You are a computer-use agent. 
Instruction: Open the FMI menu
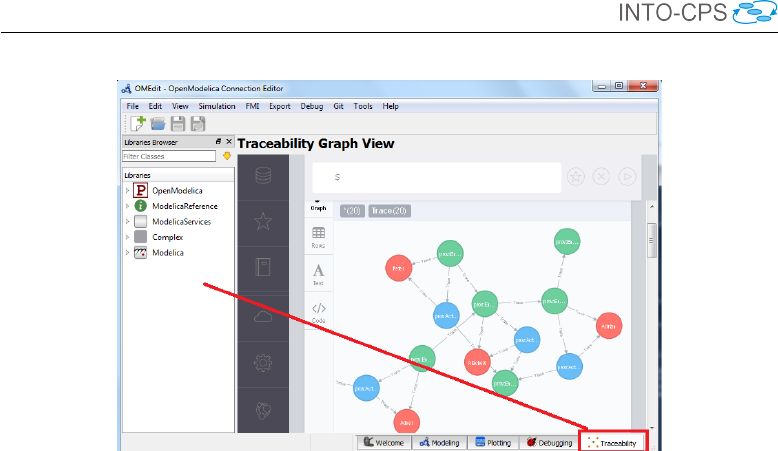coord(253,106)
